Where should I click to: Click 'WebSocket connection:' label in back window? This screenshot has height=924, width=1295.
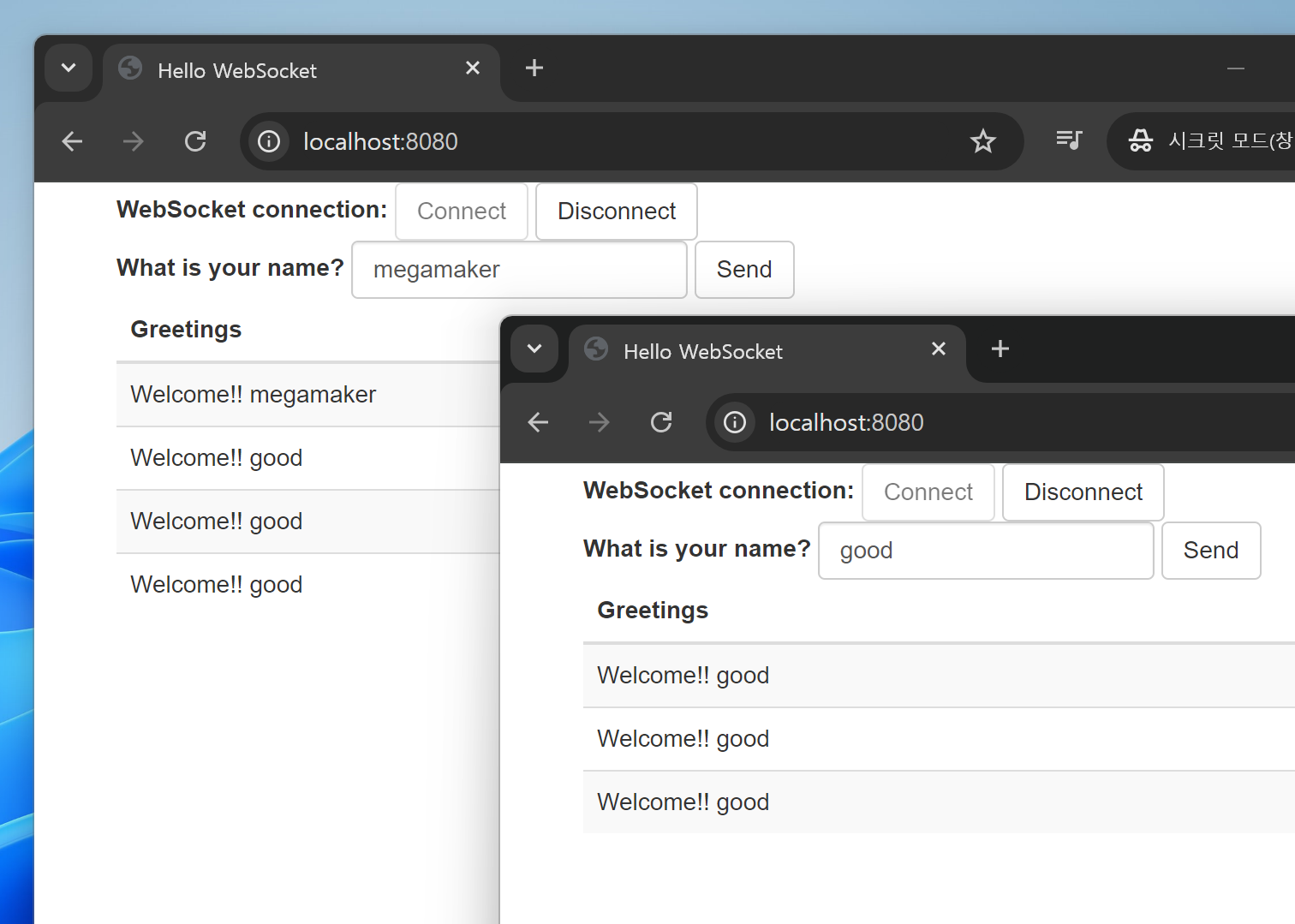point(252,210)
